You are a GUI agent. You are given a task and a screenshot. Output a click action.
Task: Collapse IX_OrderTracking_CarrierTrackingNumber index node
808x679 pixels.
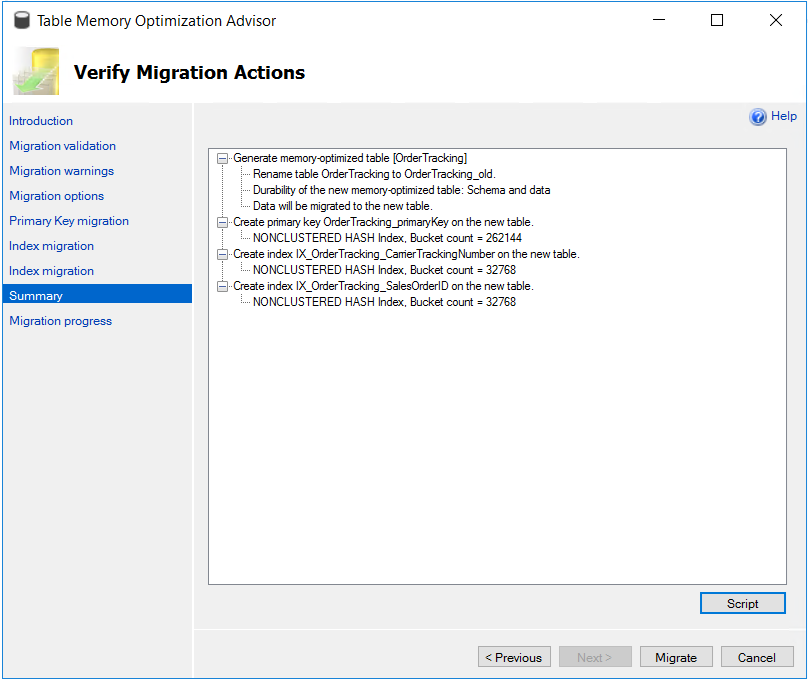(222, 254)
